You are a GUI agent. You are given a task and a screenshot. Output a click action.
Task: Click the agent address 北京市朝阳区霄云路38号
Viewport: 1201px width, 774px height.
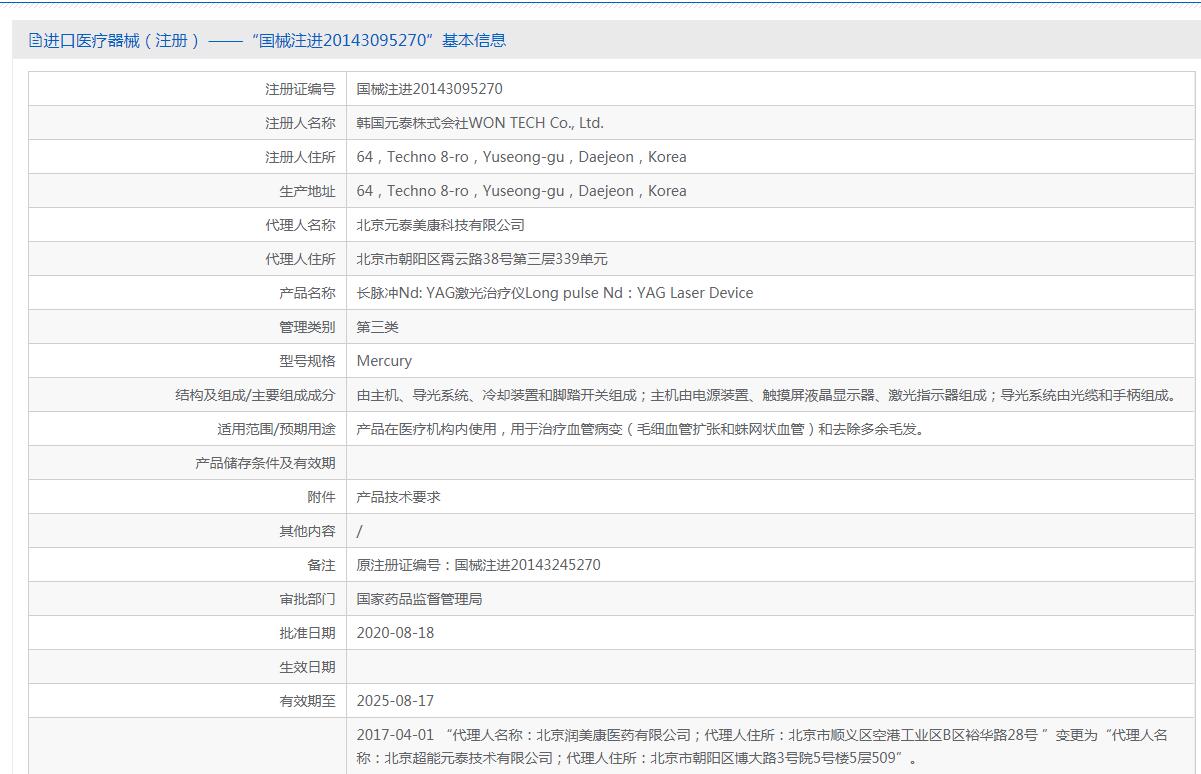point(482,259)
